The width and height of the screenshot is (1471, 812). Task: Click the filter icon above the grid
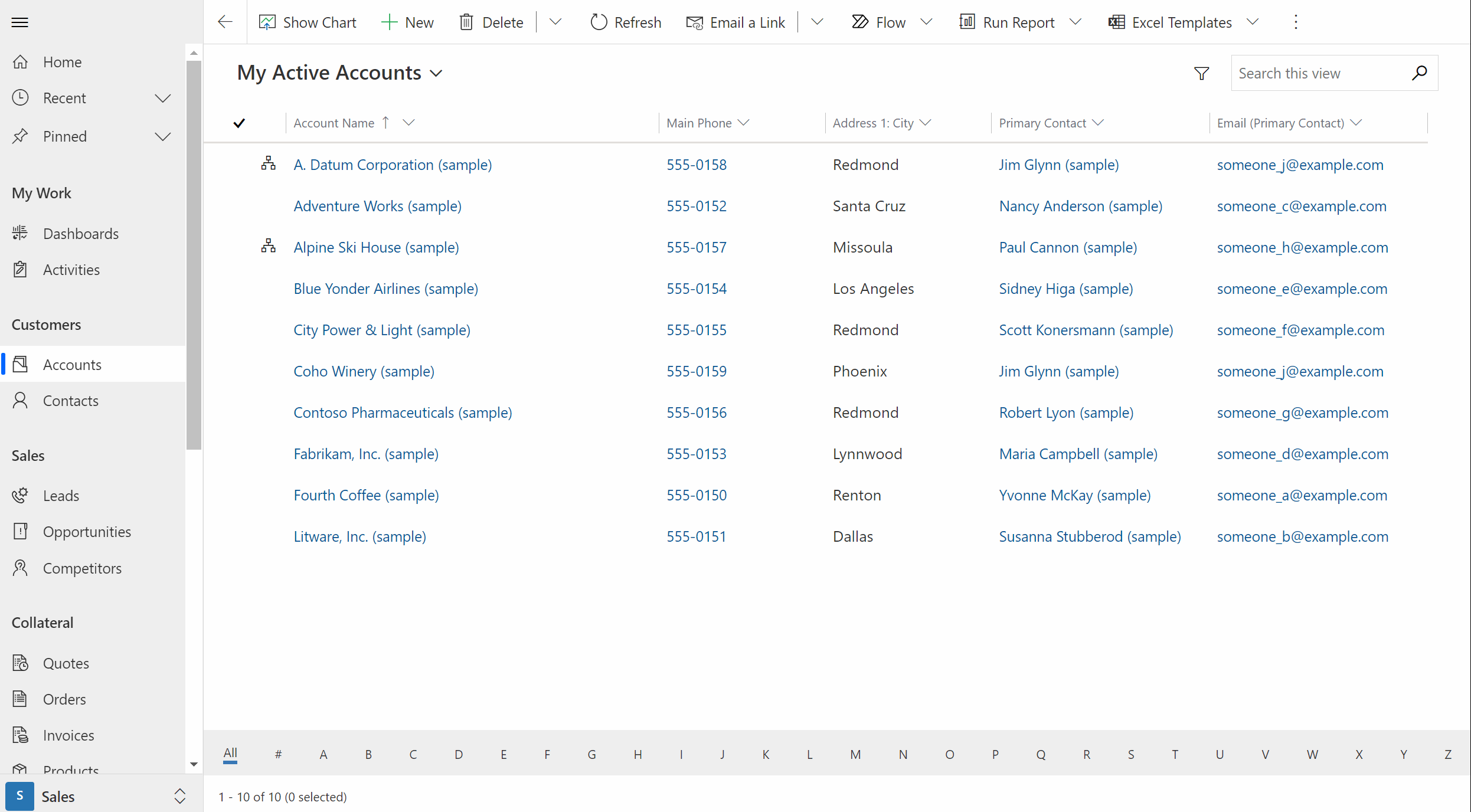[1201, 73]
